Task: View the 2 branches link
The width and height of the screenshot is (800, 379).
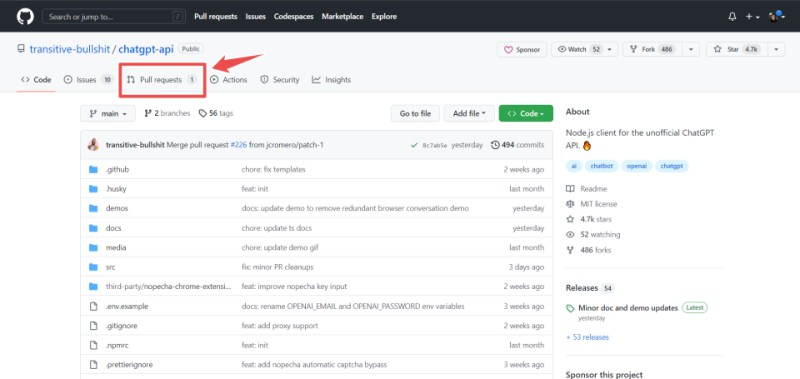Action: click(167, 113)
